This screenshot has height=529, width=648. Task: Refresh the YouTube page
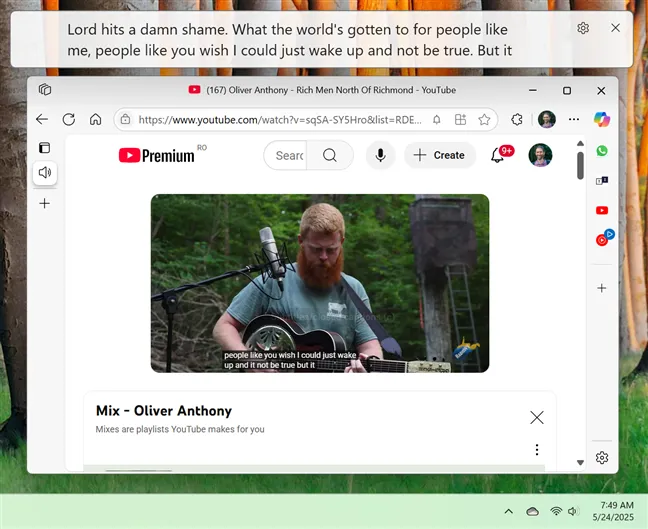pos(69,120)
